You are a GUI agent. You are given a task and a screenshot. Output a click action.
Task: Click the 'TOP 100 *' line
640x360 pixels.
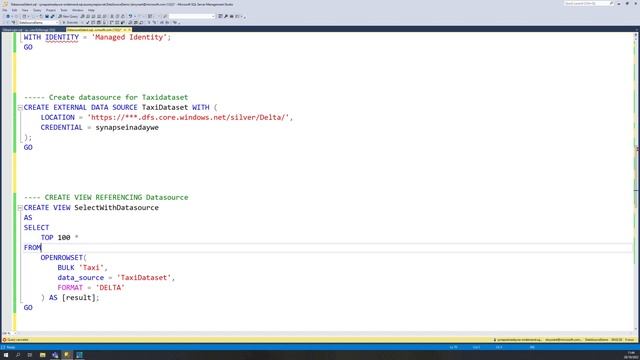[x=59, y=238]
